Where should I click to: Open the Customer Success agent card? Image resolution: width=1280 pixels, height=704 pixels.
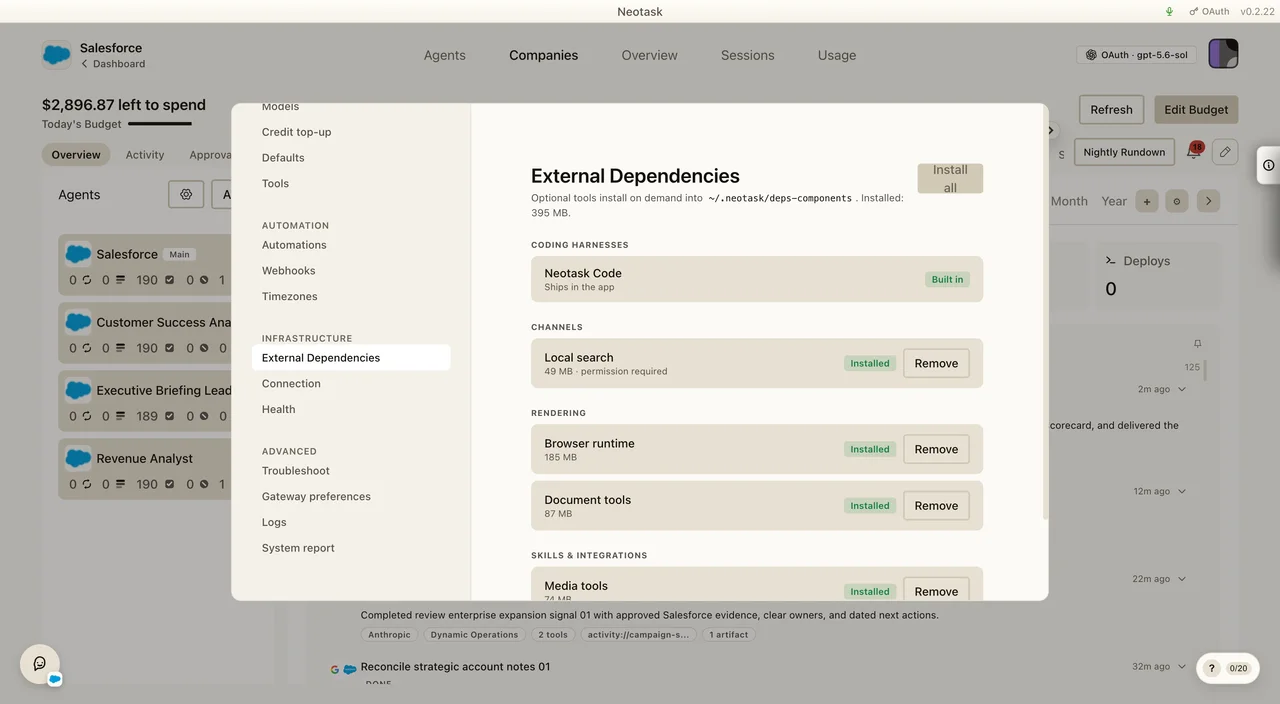[146, 332]
